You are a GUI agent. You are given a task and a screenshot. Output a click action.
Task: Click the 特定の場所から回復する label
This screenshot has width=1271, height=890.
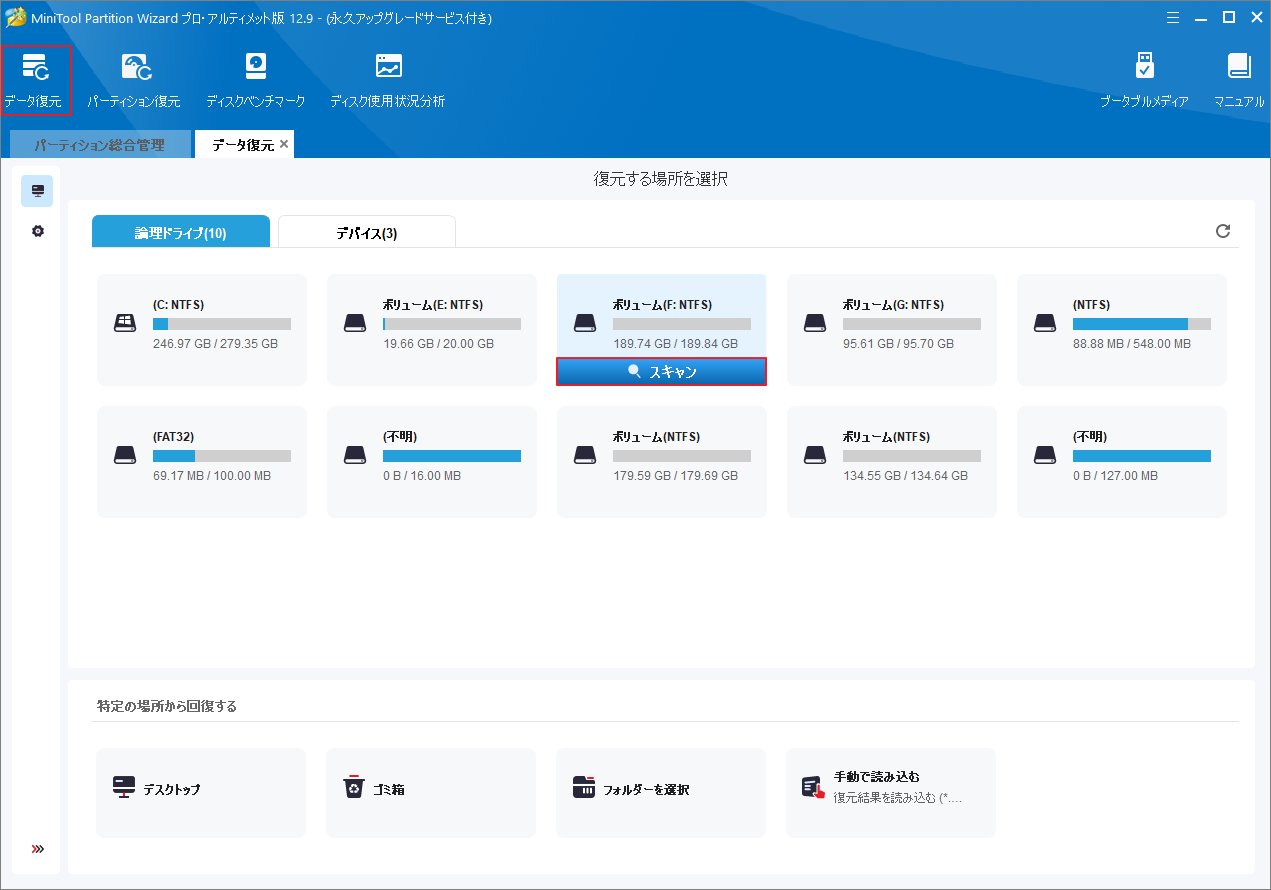(x=167, y=706)
